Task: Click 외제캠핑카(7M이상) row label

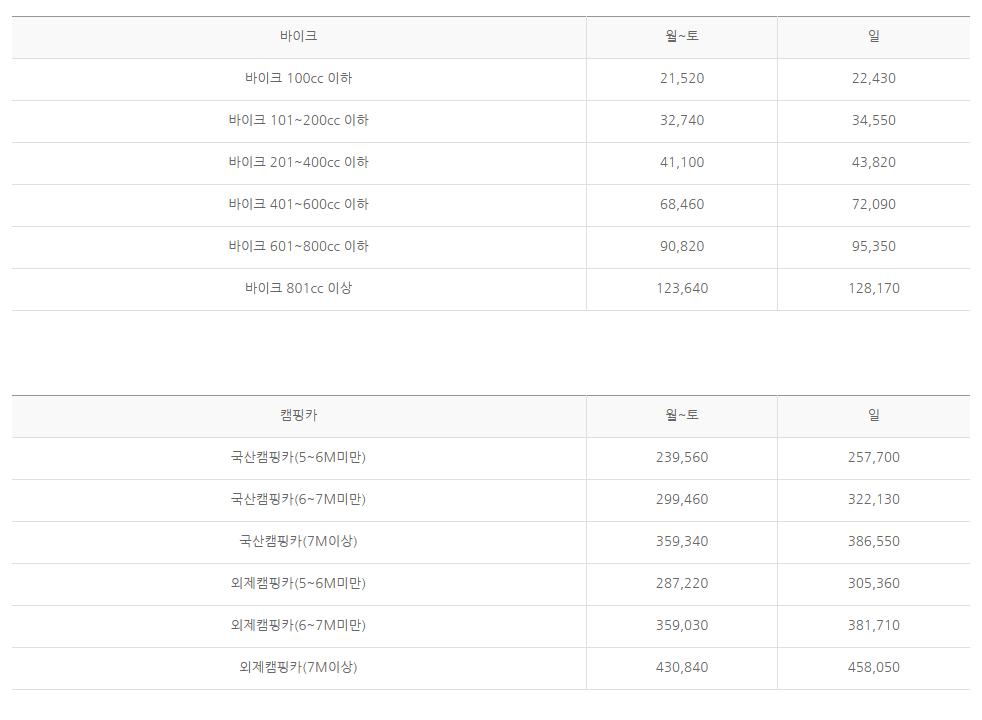Action: click(x=299, y=667)
